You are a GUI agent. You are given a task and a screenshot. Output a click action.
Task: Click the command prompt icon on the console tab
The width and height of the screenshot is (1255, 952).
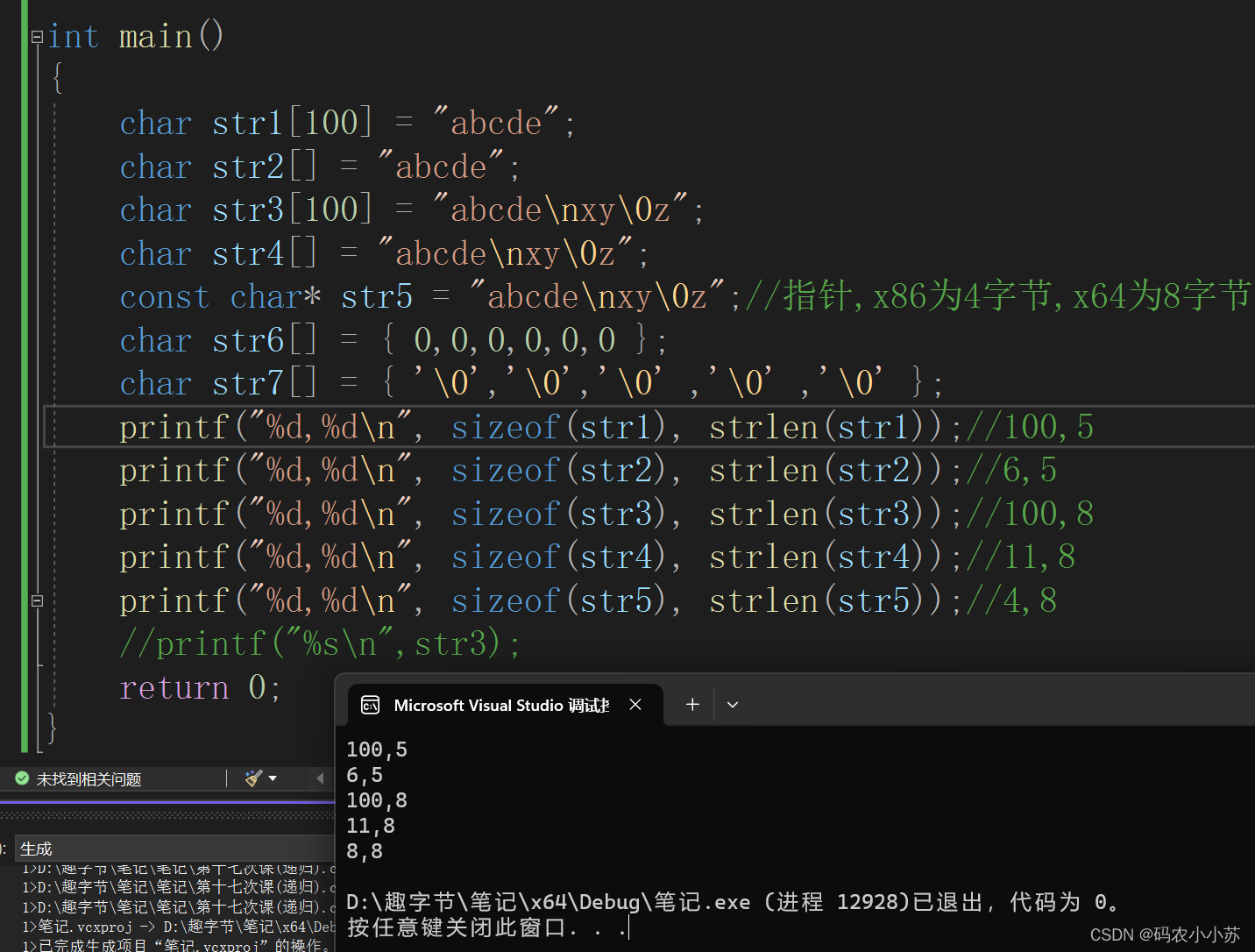click(370, 704)
